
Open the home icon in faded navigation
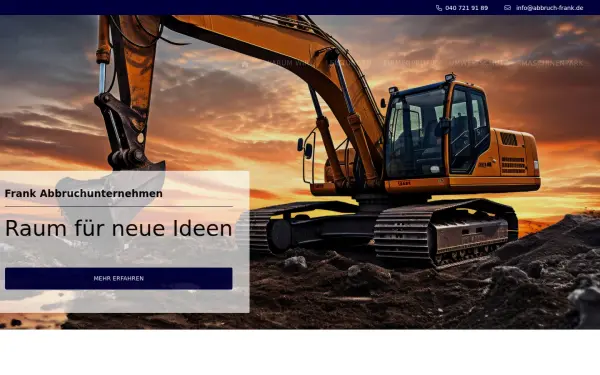[245, 65]
